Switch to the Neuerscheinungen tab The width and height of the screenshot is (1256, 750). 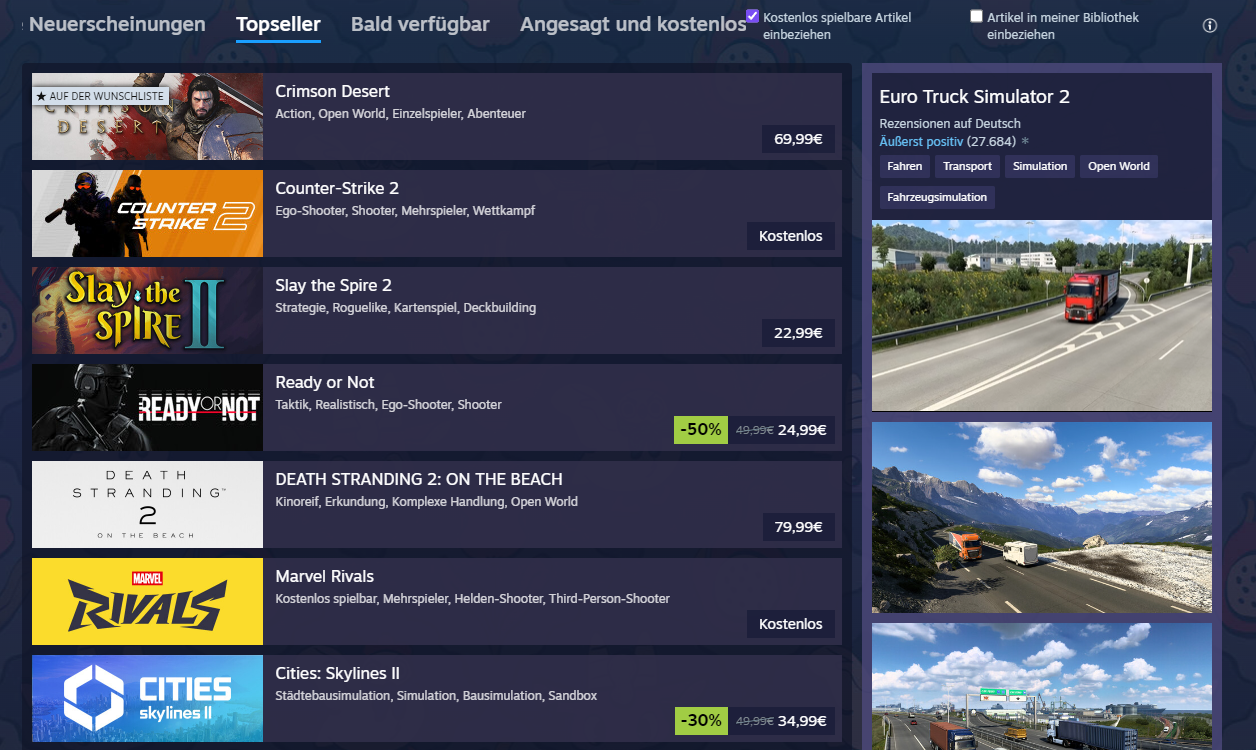pyautogui.click(x=117, y=24)
